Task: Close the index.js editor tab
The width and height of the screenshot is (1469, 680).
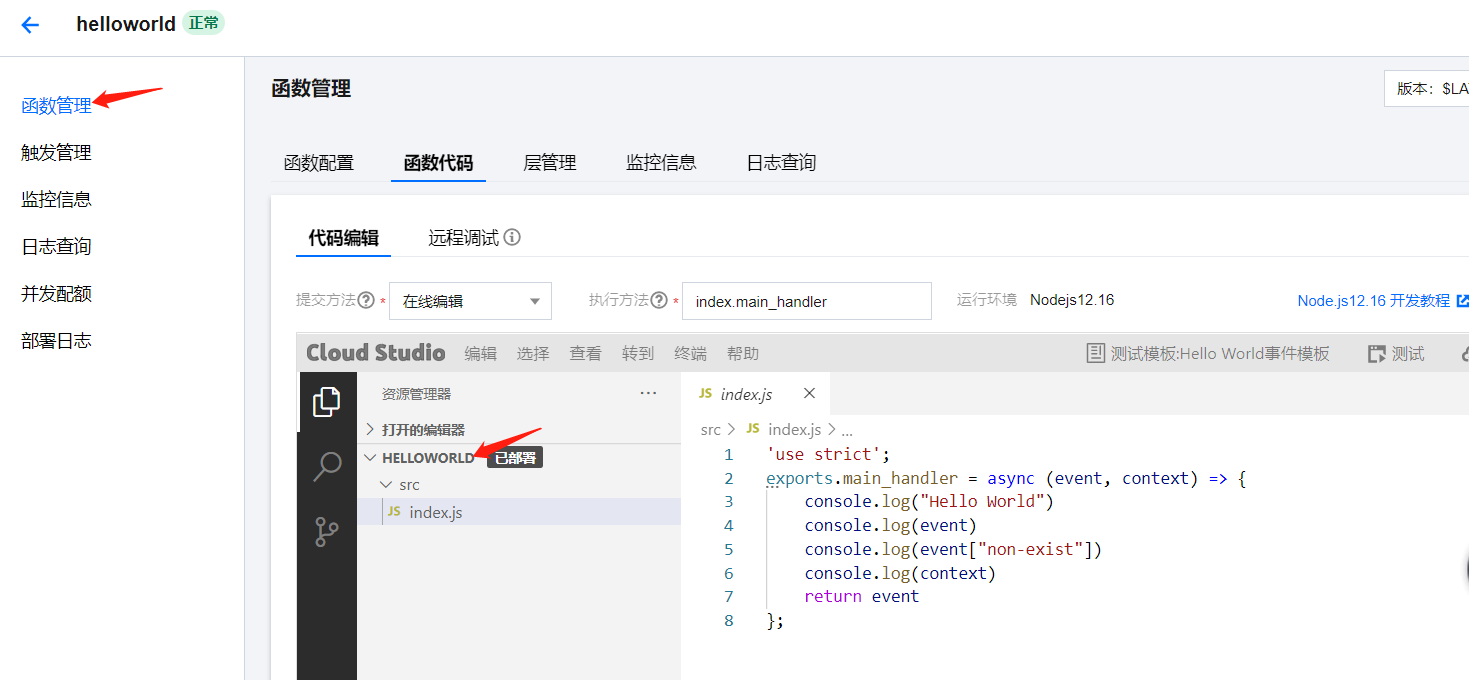Action: [810, 393]
